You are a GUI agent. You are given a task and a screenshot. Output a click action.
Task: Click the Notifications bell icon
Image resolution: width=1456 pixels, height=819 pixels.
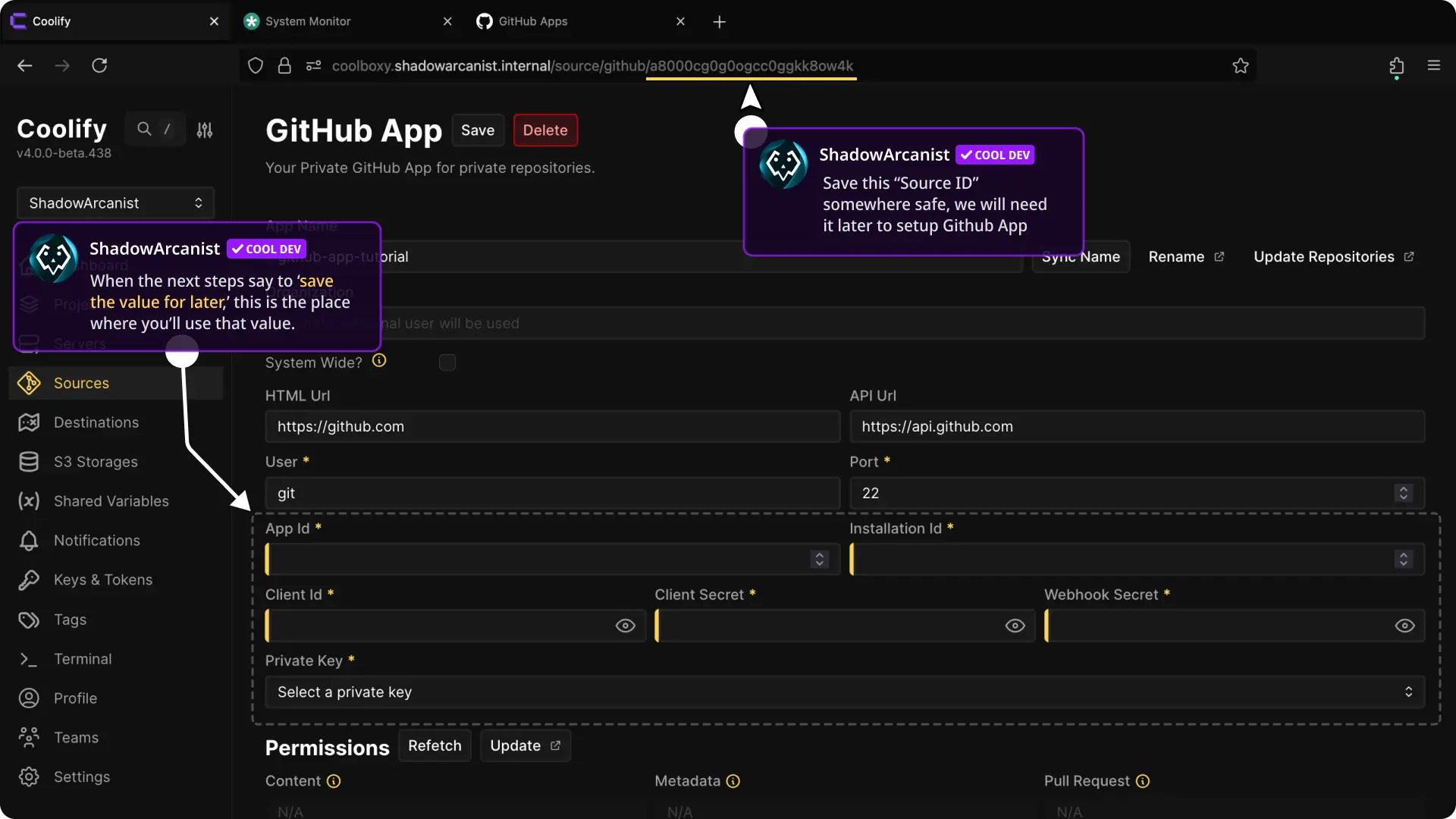coord(29,541)
